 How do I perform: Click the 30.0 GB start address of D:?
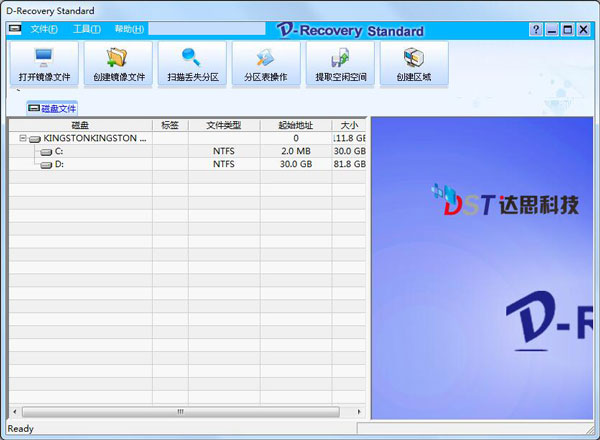coord(296,164)
